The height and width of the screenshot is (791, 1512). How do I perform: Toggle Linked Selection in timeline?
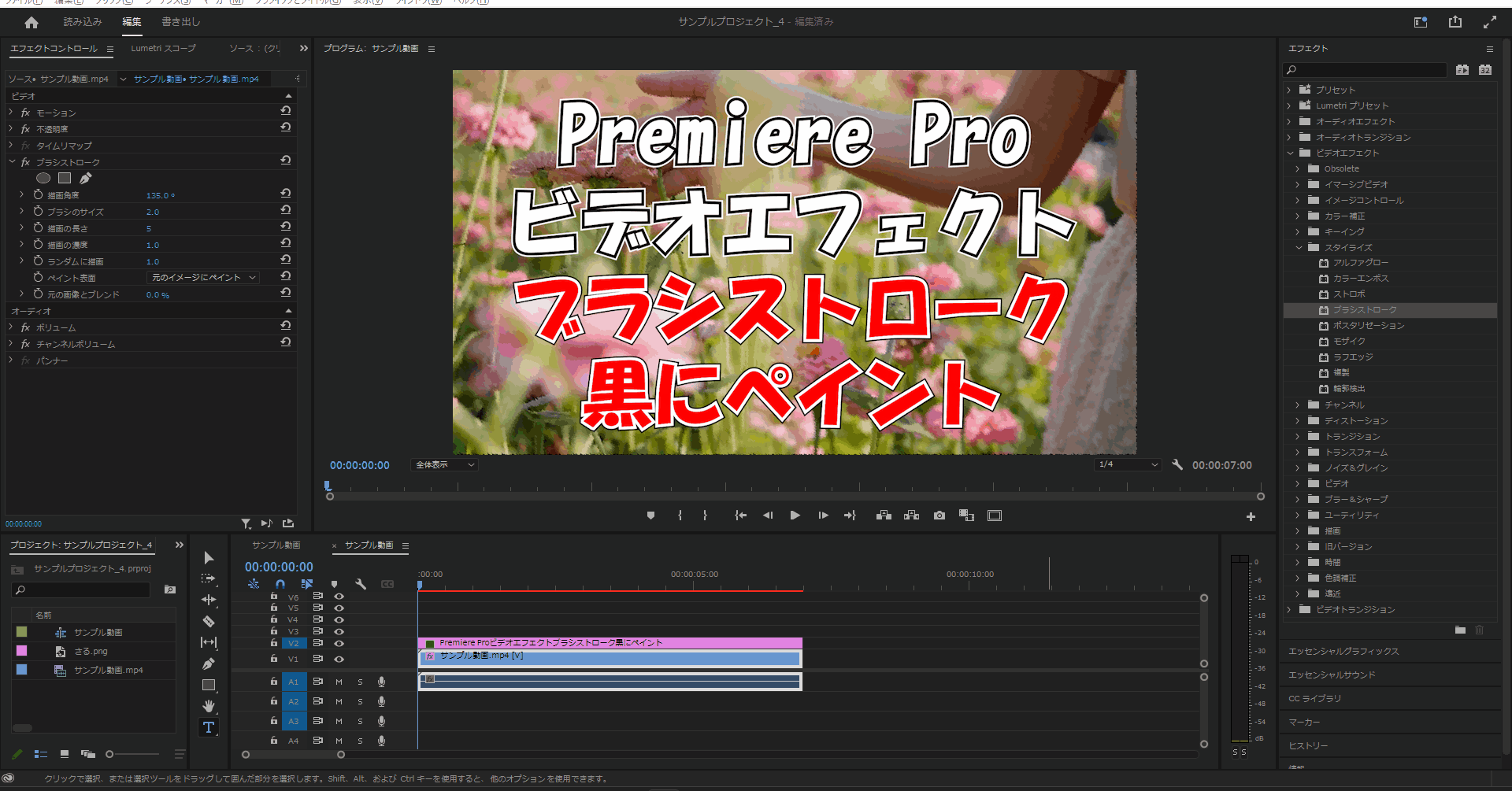[307, 584]
